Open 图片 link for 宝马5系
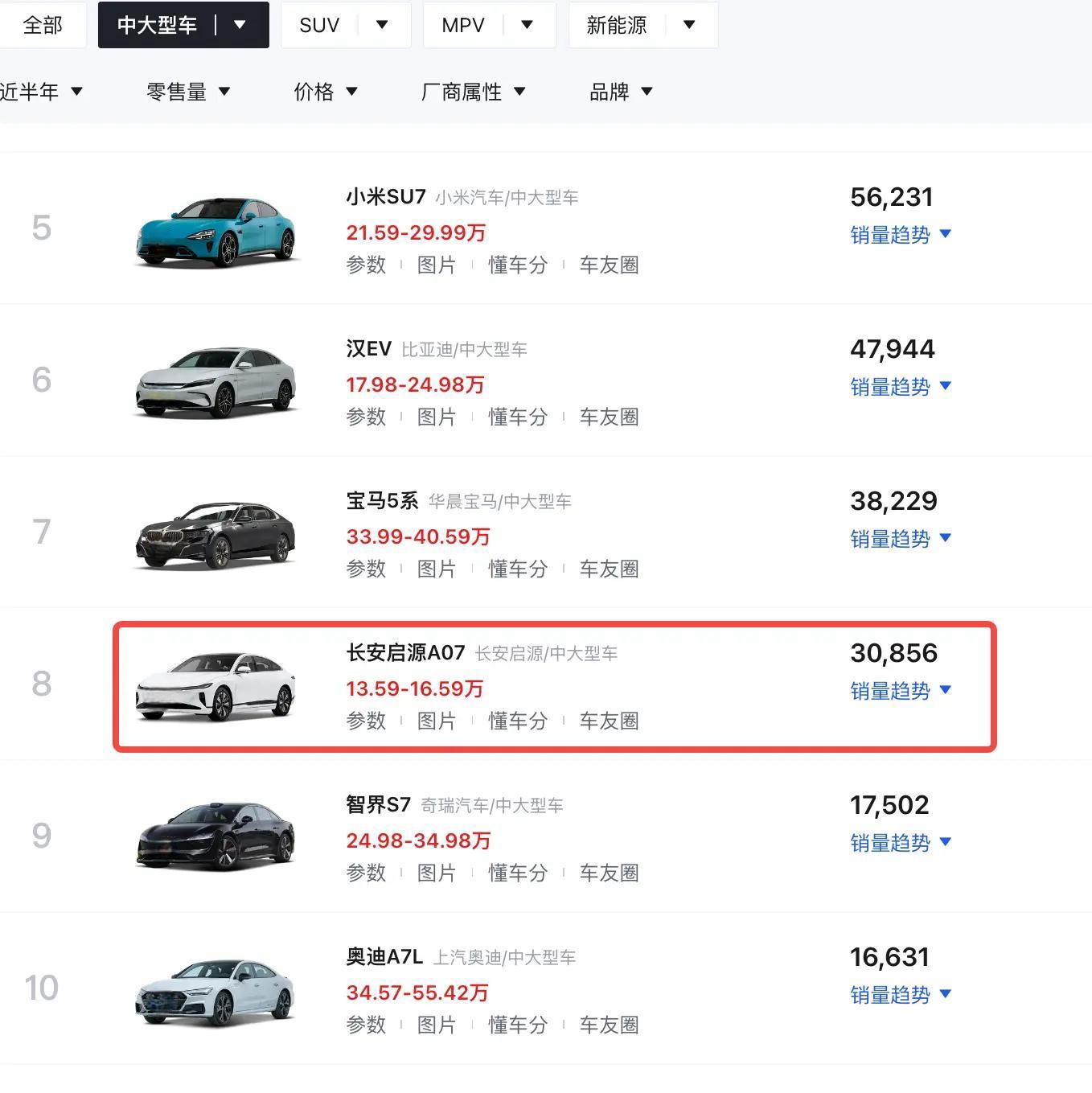This screenshot has width=1092, height=1093. coord(437,569)
